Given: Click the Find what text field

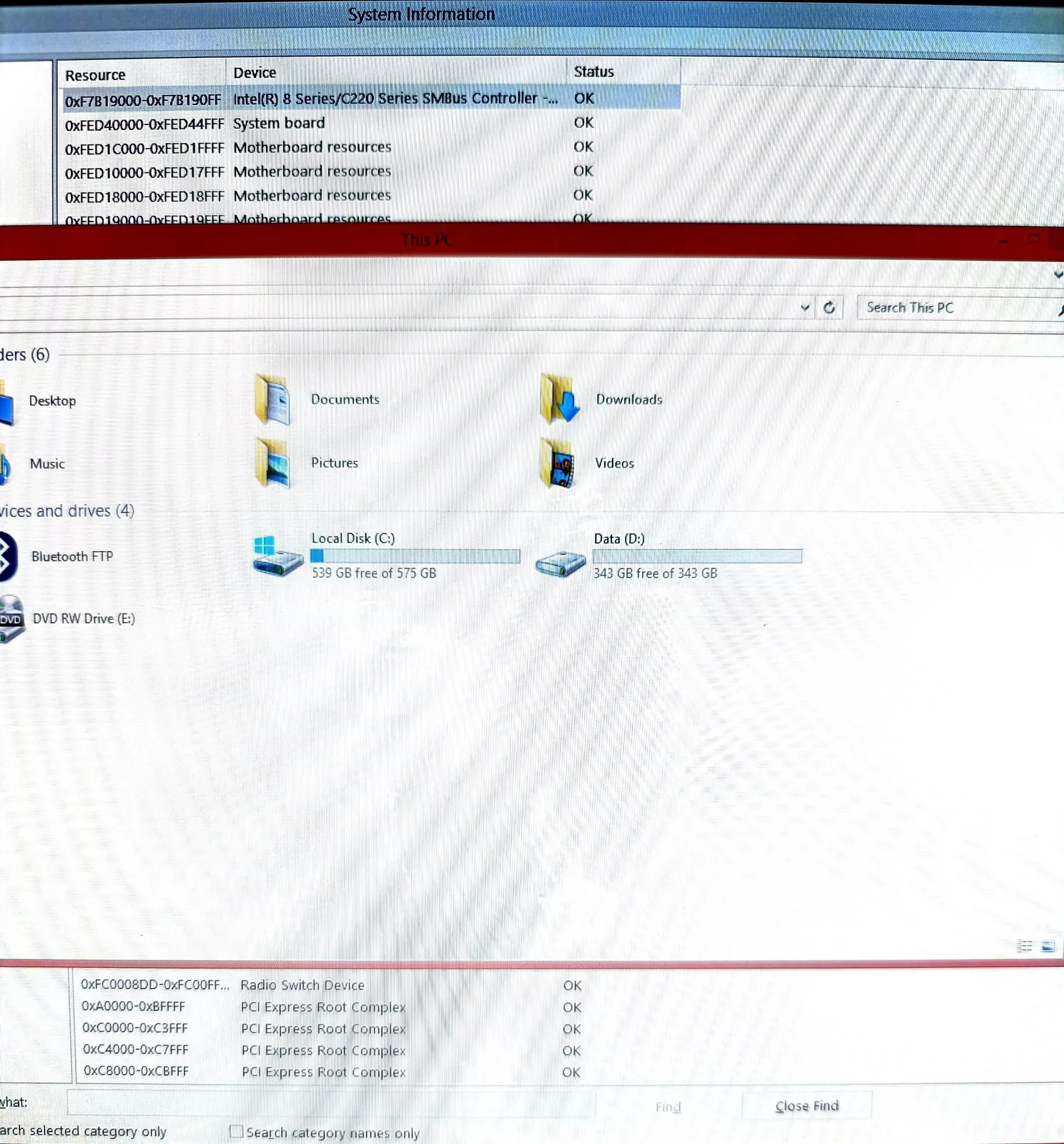Looking at the screenshot, I should point(331,1103).
